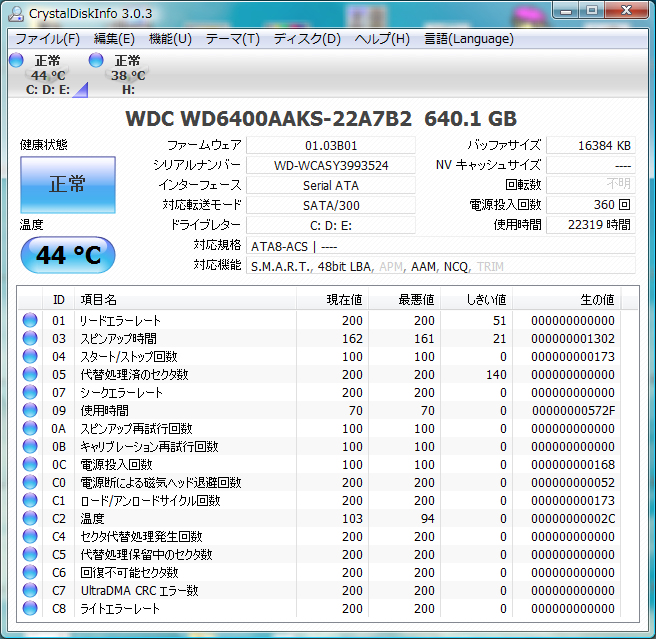
Task: Click status circle for 04 スタート/ストップ回数
Action: tap(30, 356)
